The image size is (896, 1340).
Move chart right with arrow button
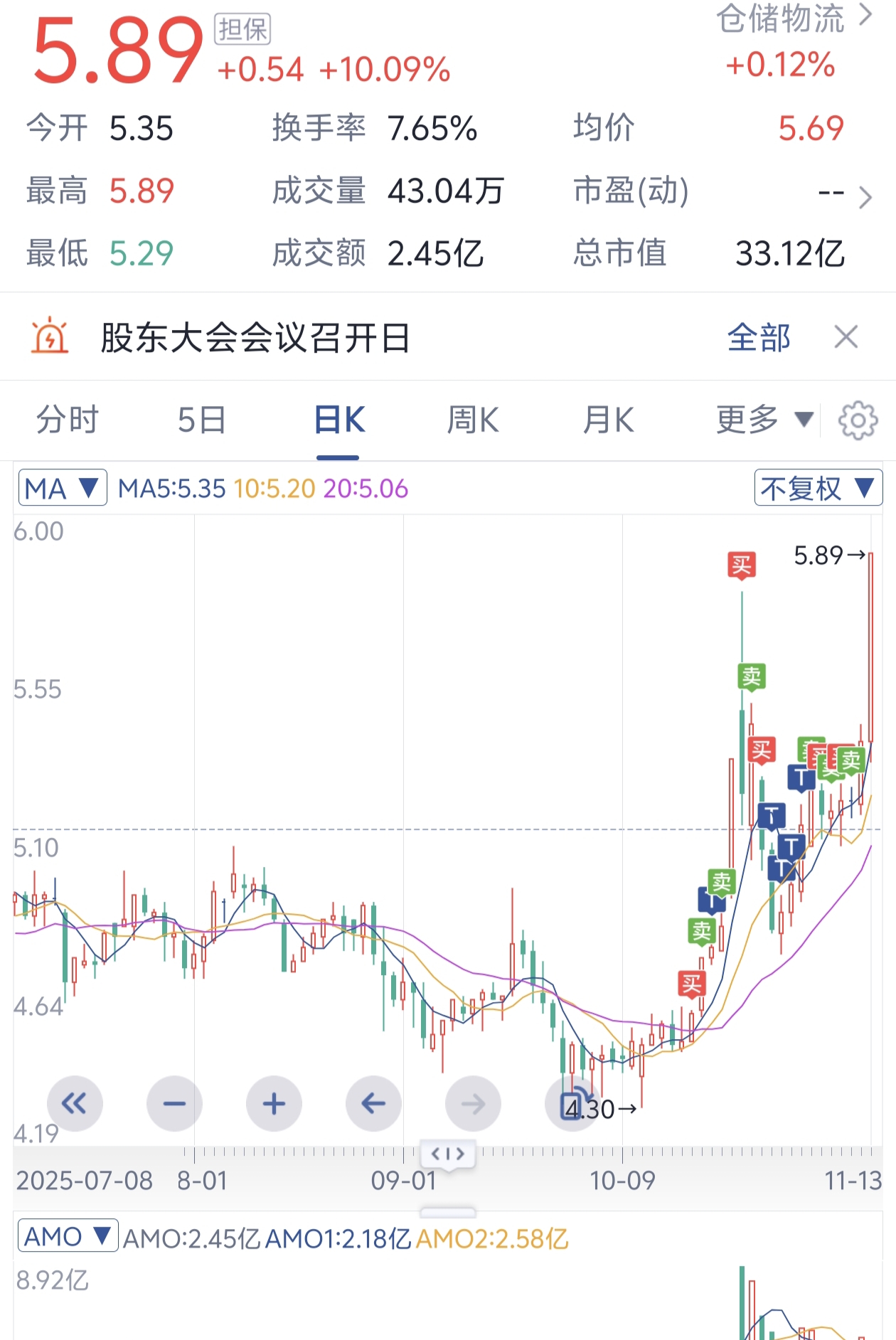(x=473, y=1103)
